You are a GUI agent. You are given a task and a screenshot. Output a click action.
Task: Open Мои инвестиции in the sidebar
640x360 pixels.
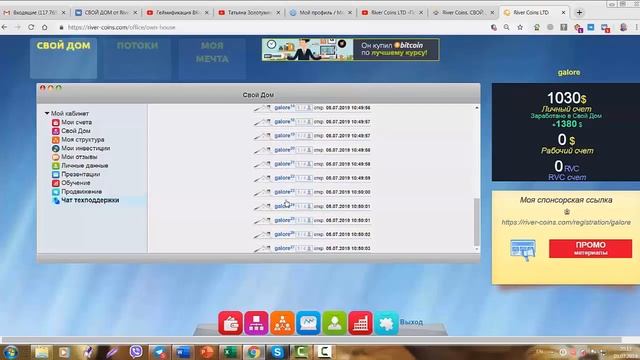click(85, 148)
